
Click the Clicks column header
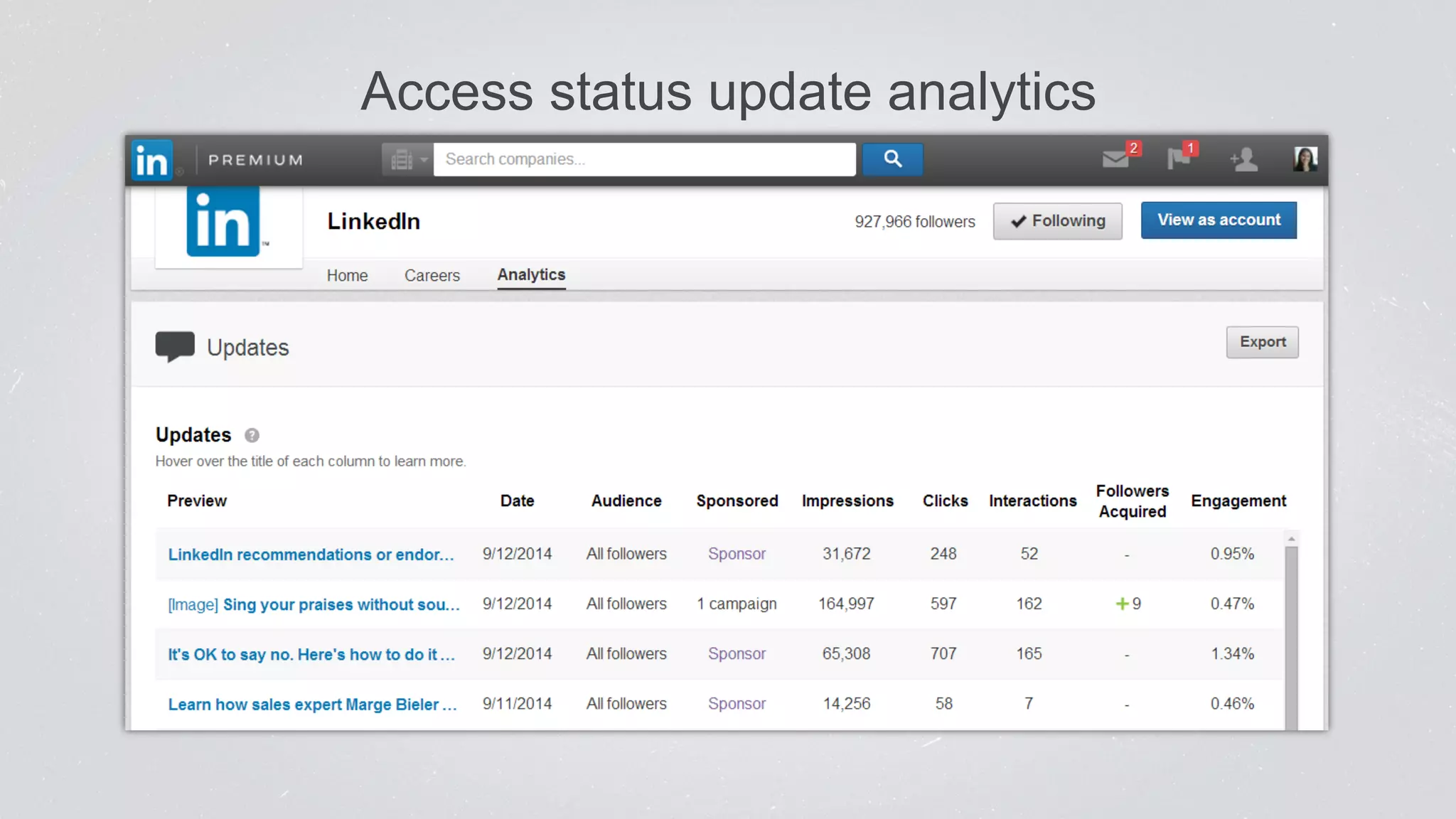945,501
